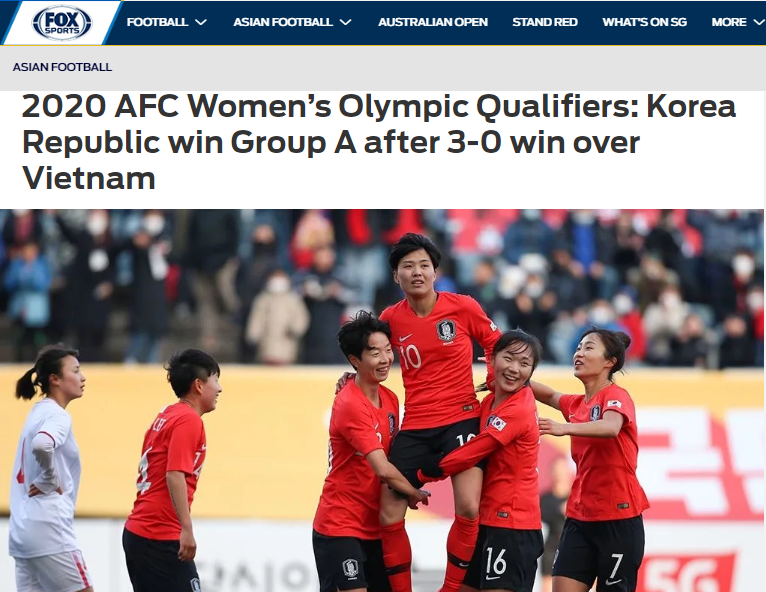This screenshot has width=766, height=592.
Task: Click the Korean crest on number 10's jersey
Action: [446, 330]
